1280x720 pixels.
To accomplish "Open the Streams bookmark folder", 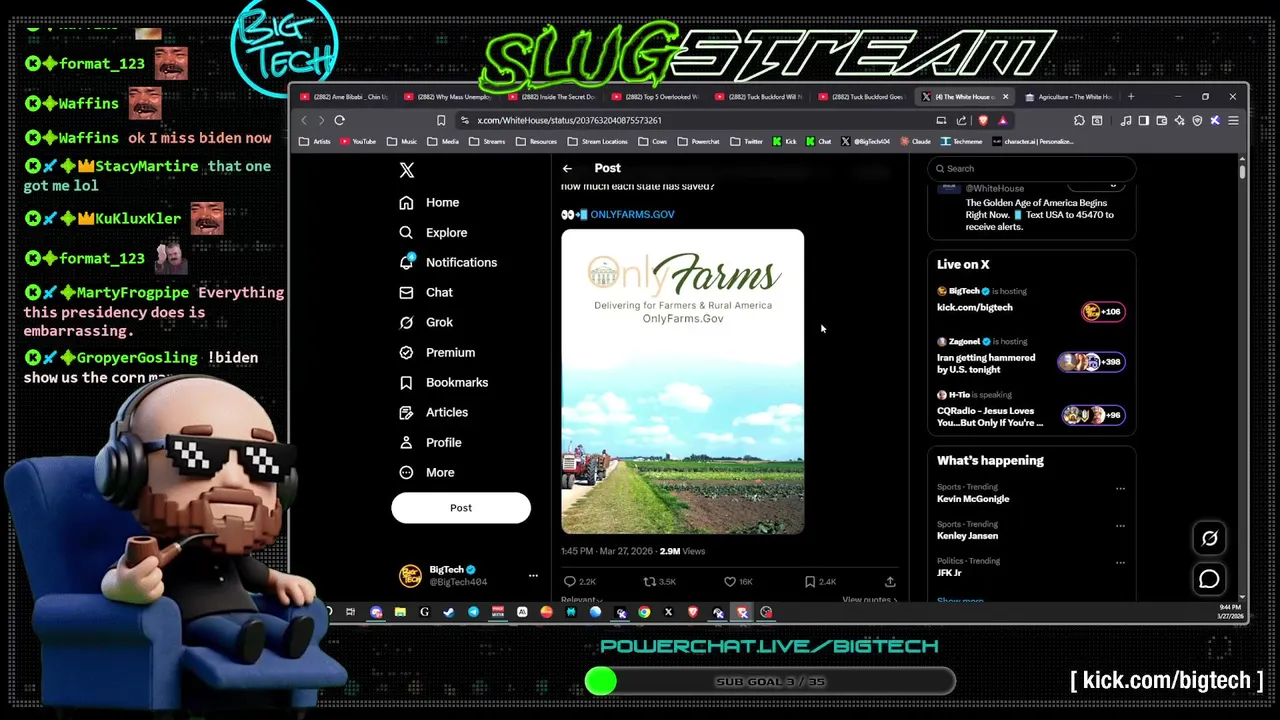I will [489, 142].
